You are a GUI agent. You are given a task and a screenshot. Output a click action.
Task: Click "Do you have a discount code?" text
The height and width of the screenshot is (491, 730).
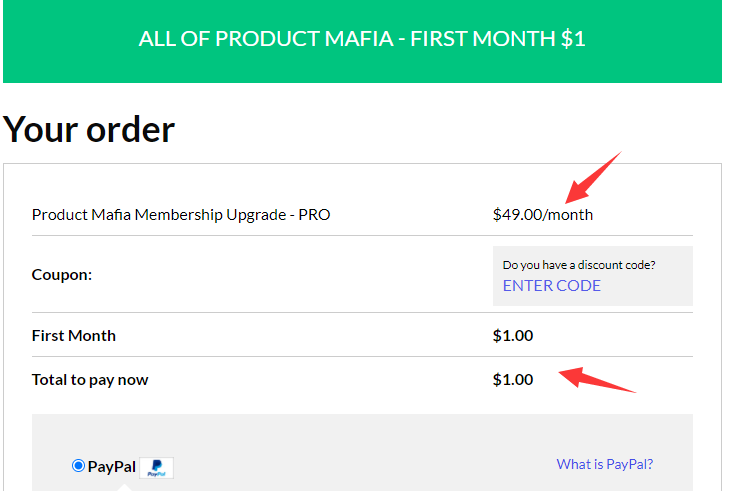click(x=586, y=265)
